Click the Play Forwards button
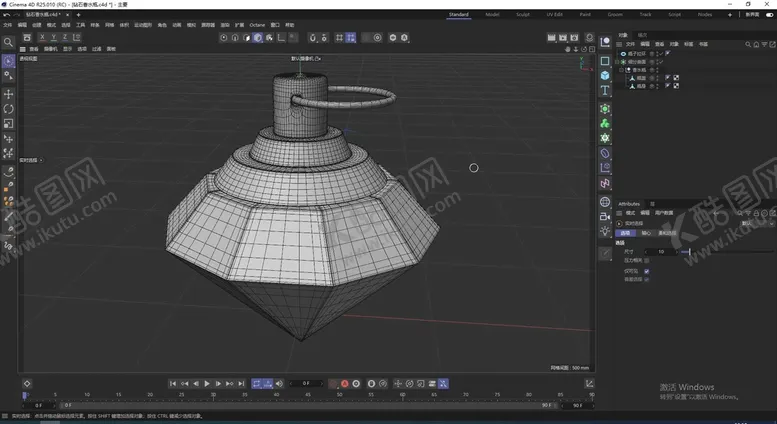The image size is (777, 424). [x=207, y=383]
